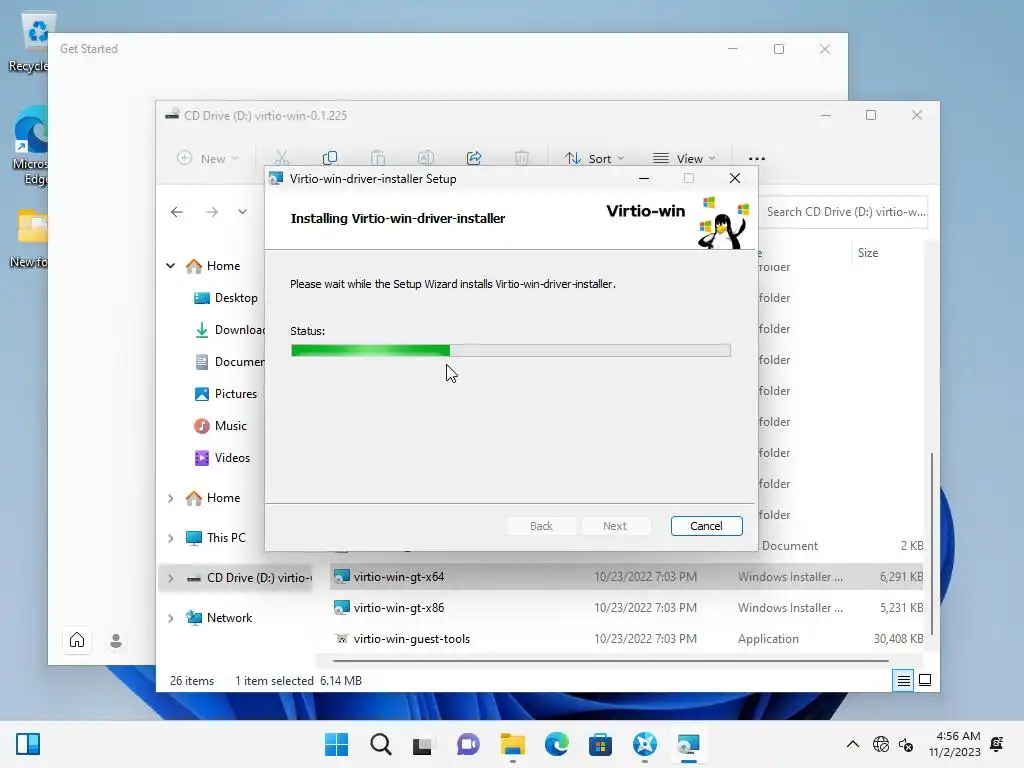This screenshot has height=768, width=1024.
Task: Open the Chat icon on the taskbar
Action: (468, 744)
